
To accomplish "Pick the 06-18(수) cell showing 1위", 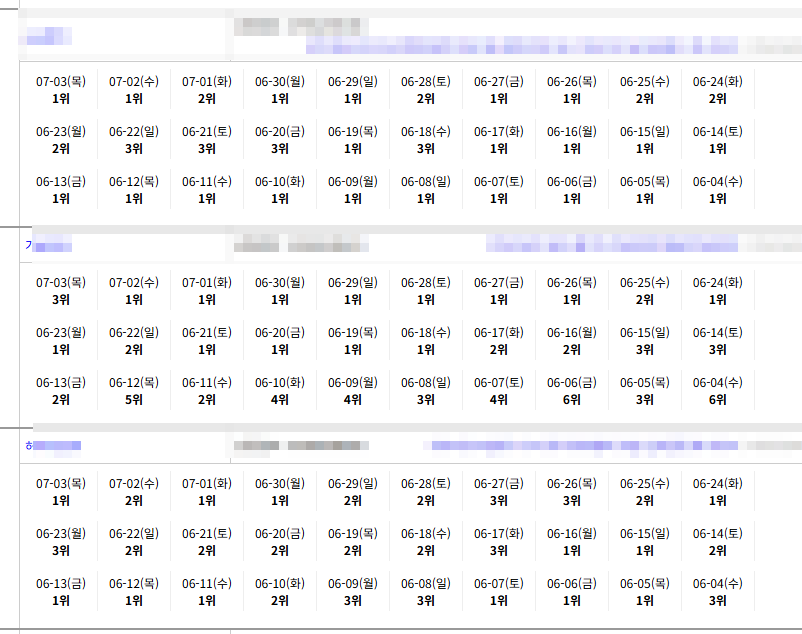I will pos(426,341).
